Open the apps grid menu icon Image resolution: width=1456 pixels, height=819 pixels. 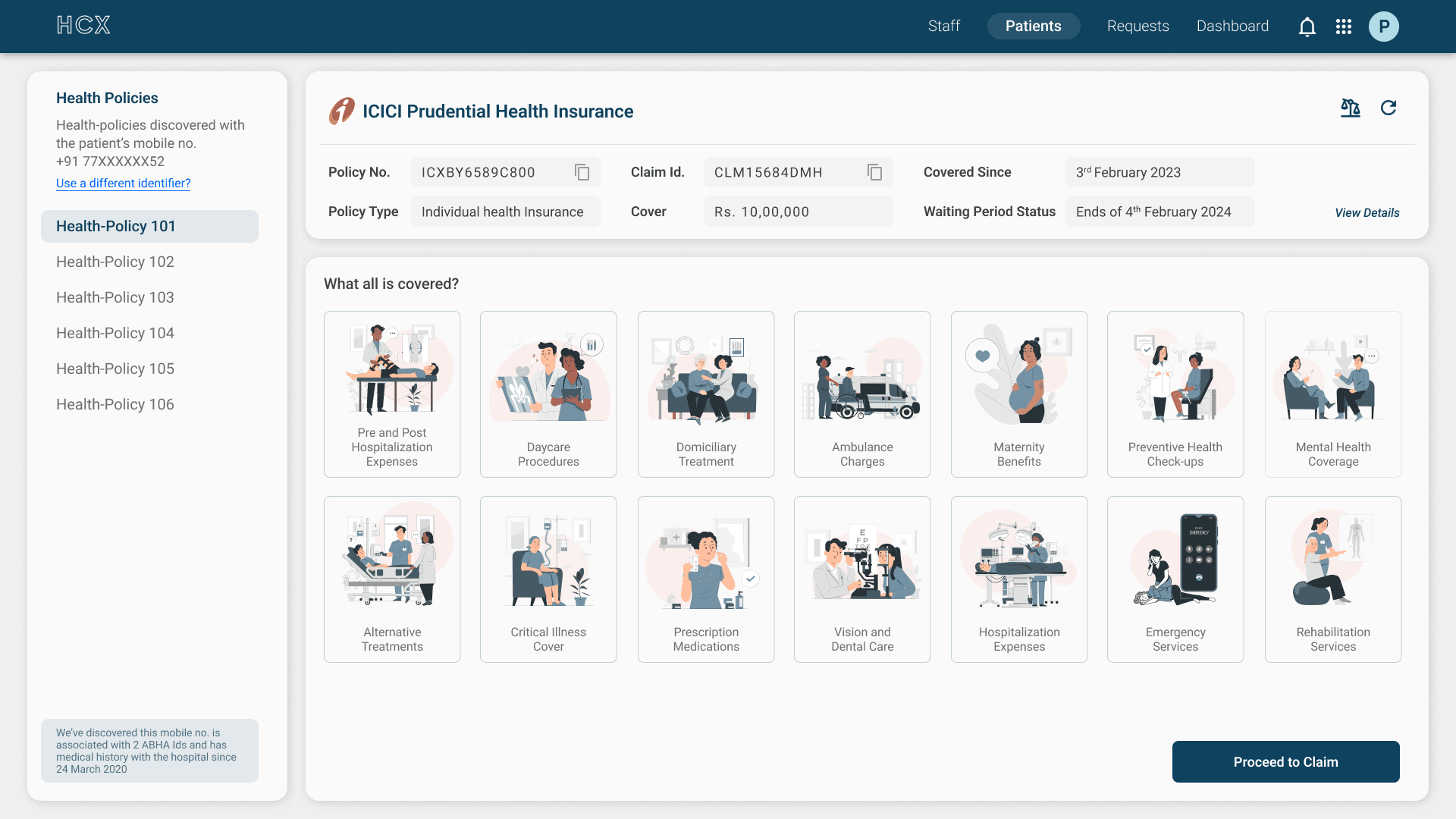click(x=1344, y=27)
